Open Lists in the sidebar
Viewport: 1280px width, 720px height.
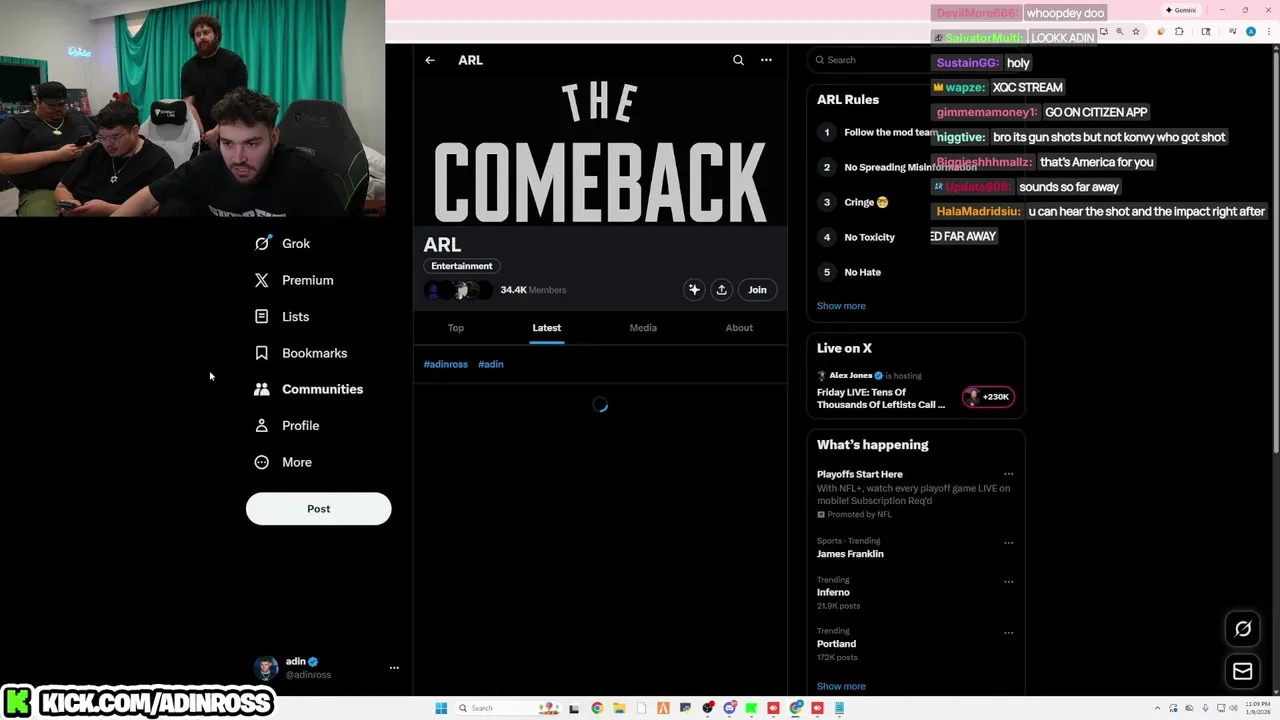point(282,317)
